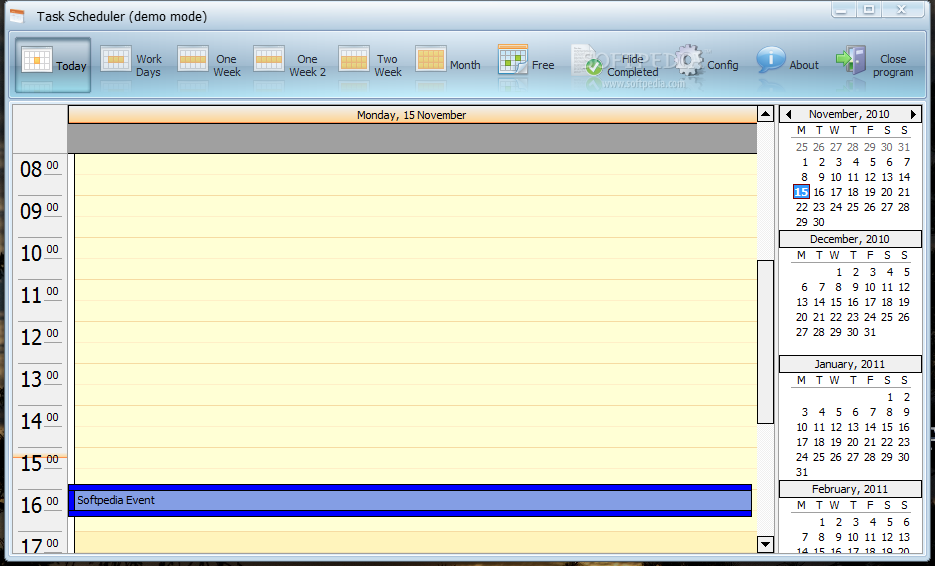Image resolution: width=935 pixels, height=566 pixels.
Task: Click the 08:00 time slot label
Action: coord(39,169)
